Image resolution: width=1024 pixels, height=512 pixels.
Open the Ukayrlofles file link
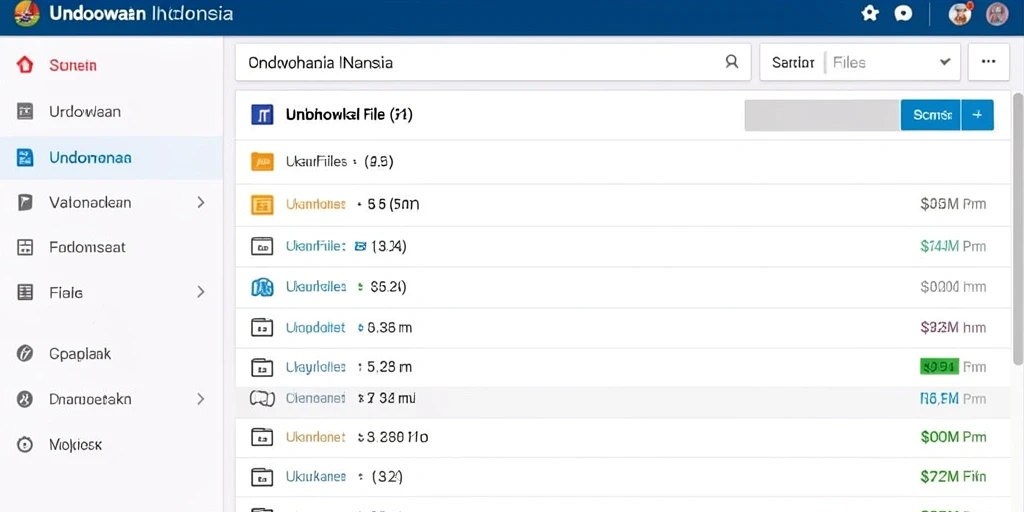[316, 368]
